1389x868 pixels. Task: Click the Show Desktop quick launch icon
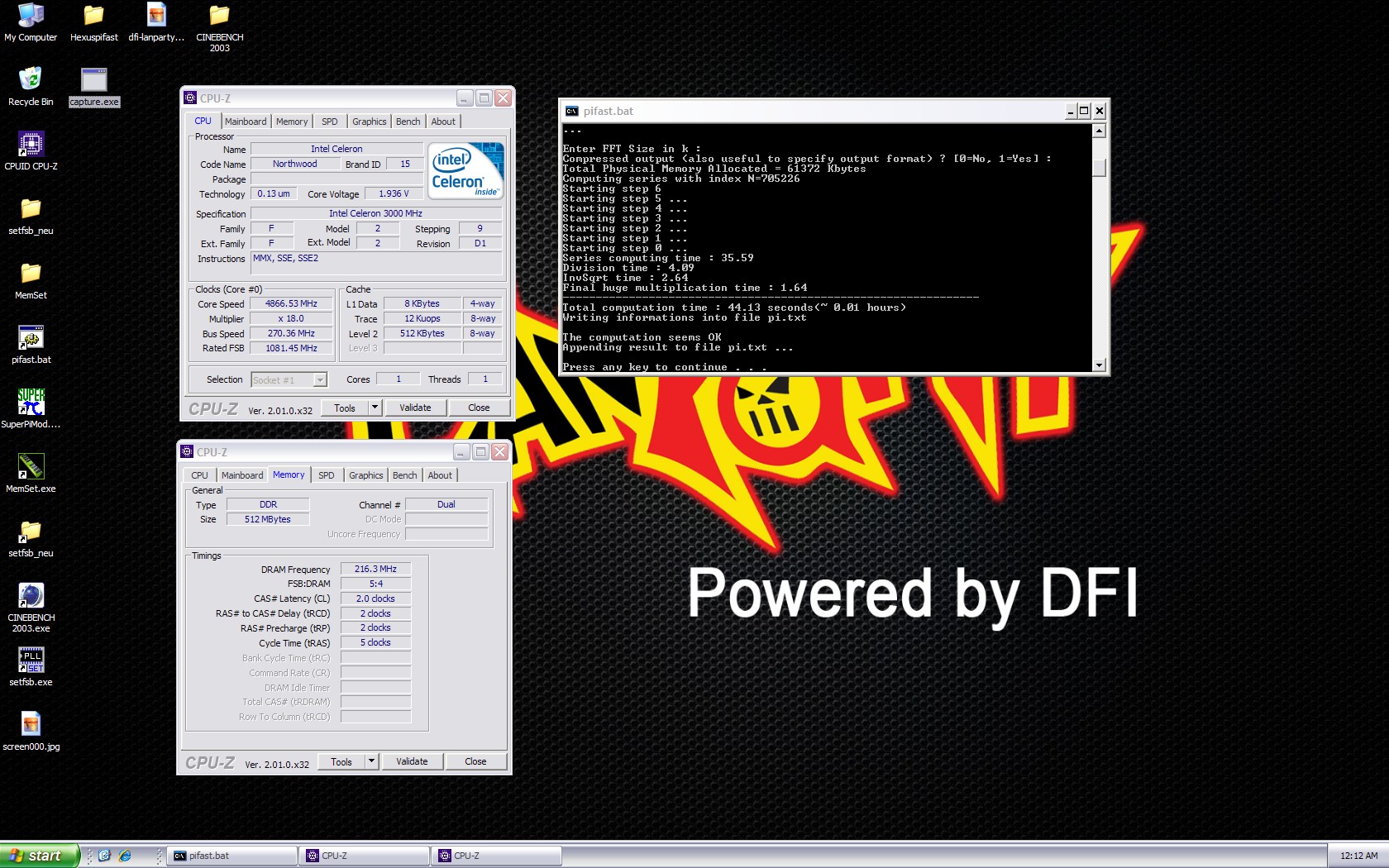point(104,856)
